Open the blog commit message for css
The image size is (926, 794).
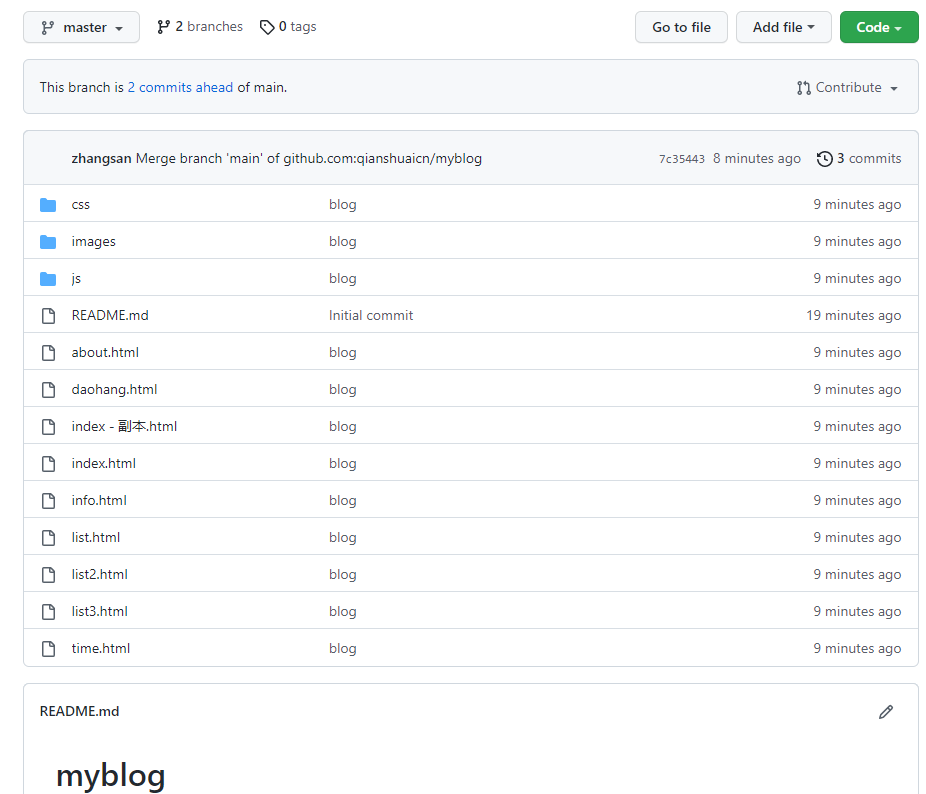click(x=343, y=204)
